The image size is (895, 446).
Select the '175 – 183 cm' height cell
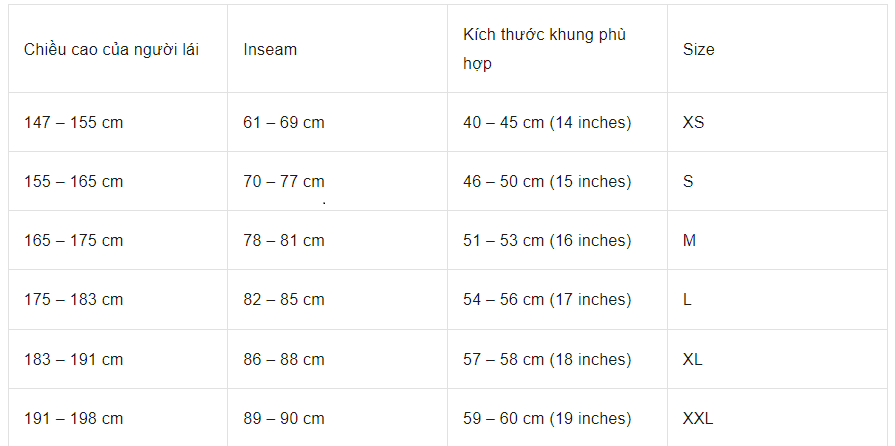point(74,299)
